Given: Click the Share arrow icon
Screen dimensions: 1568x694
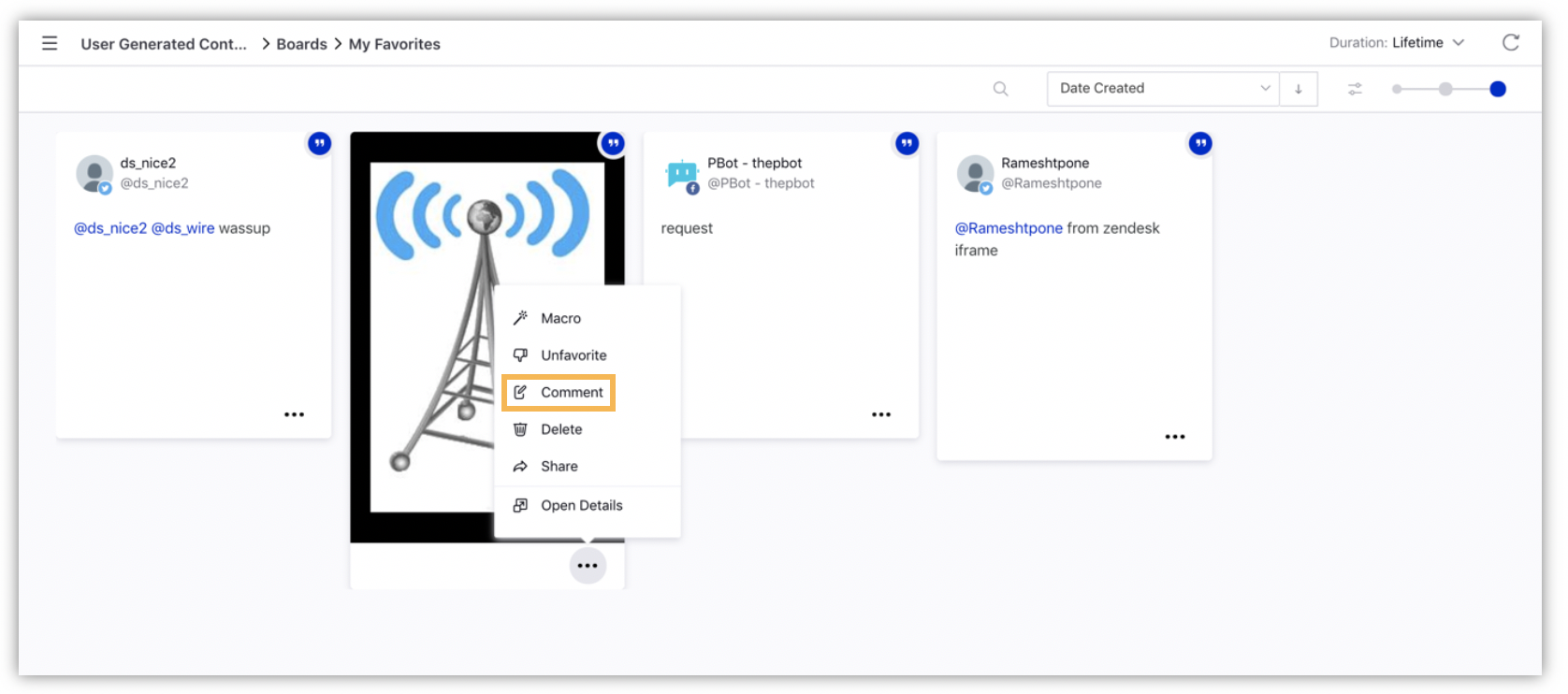Looking at the screenshot, I should (x=520, y=466).
